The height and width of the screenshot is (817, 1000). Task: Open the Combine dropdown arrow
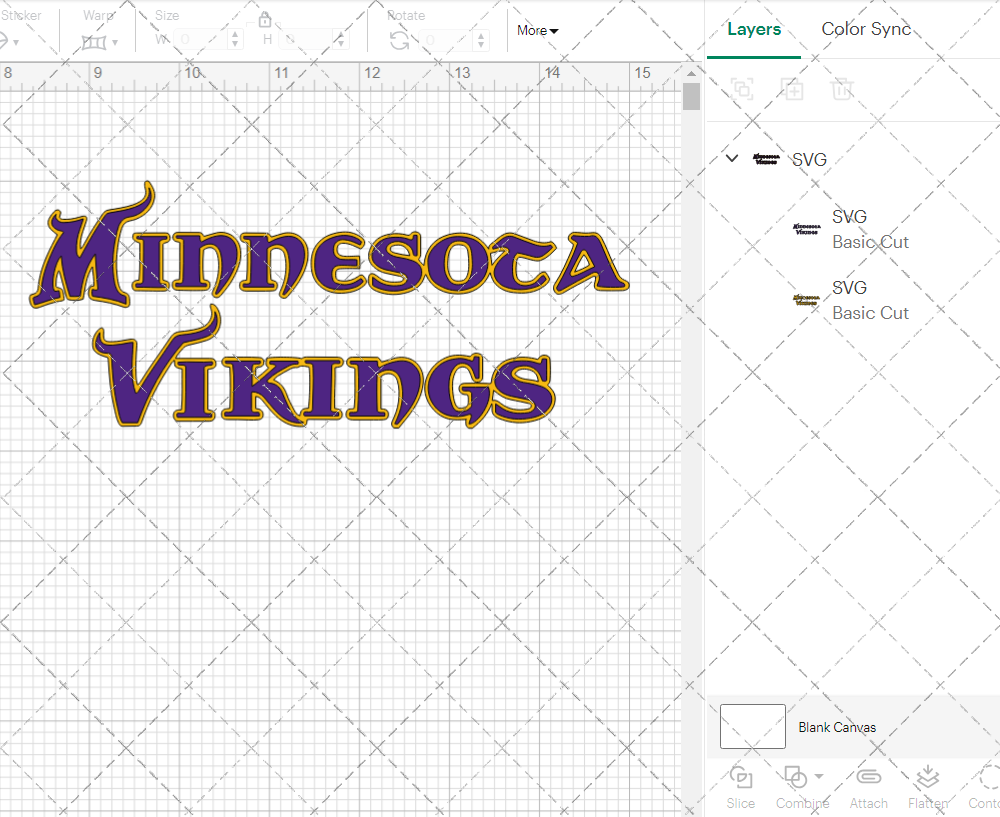click(x=819, y=776)
